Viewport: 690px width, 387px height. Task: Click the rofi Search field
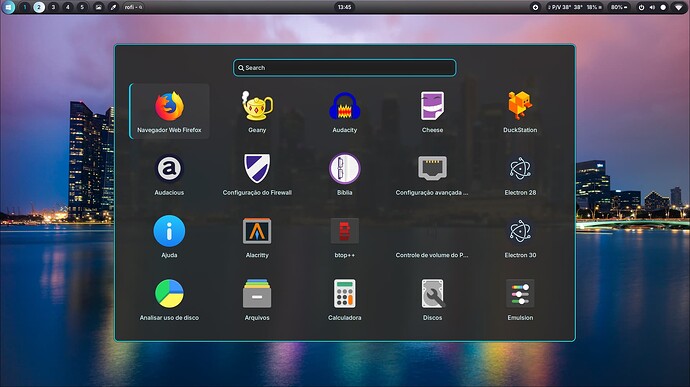coord(345,68)
